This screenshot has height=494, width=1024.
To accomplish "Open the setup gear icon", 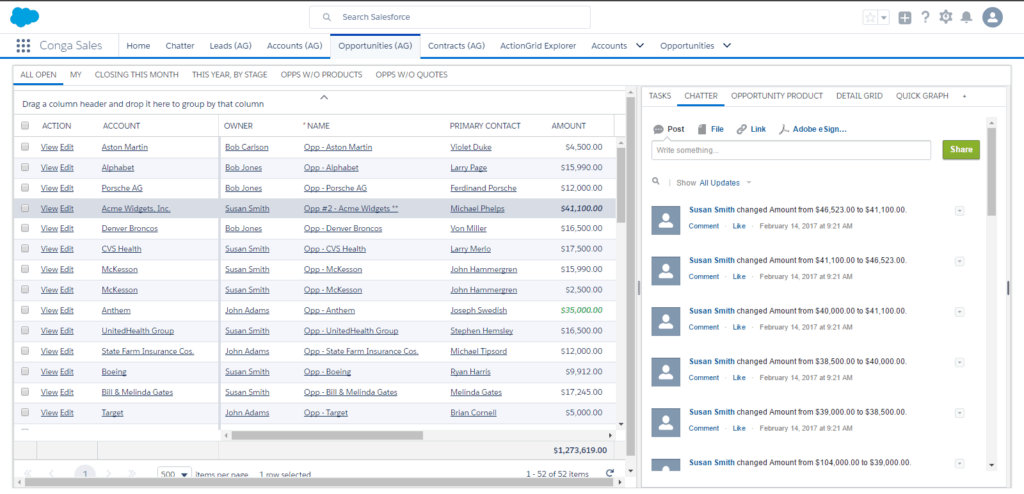I will click(x=946, y=18).
